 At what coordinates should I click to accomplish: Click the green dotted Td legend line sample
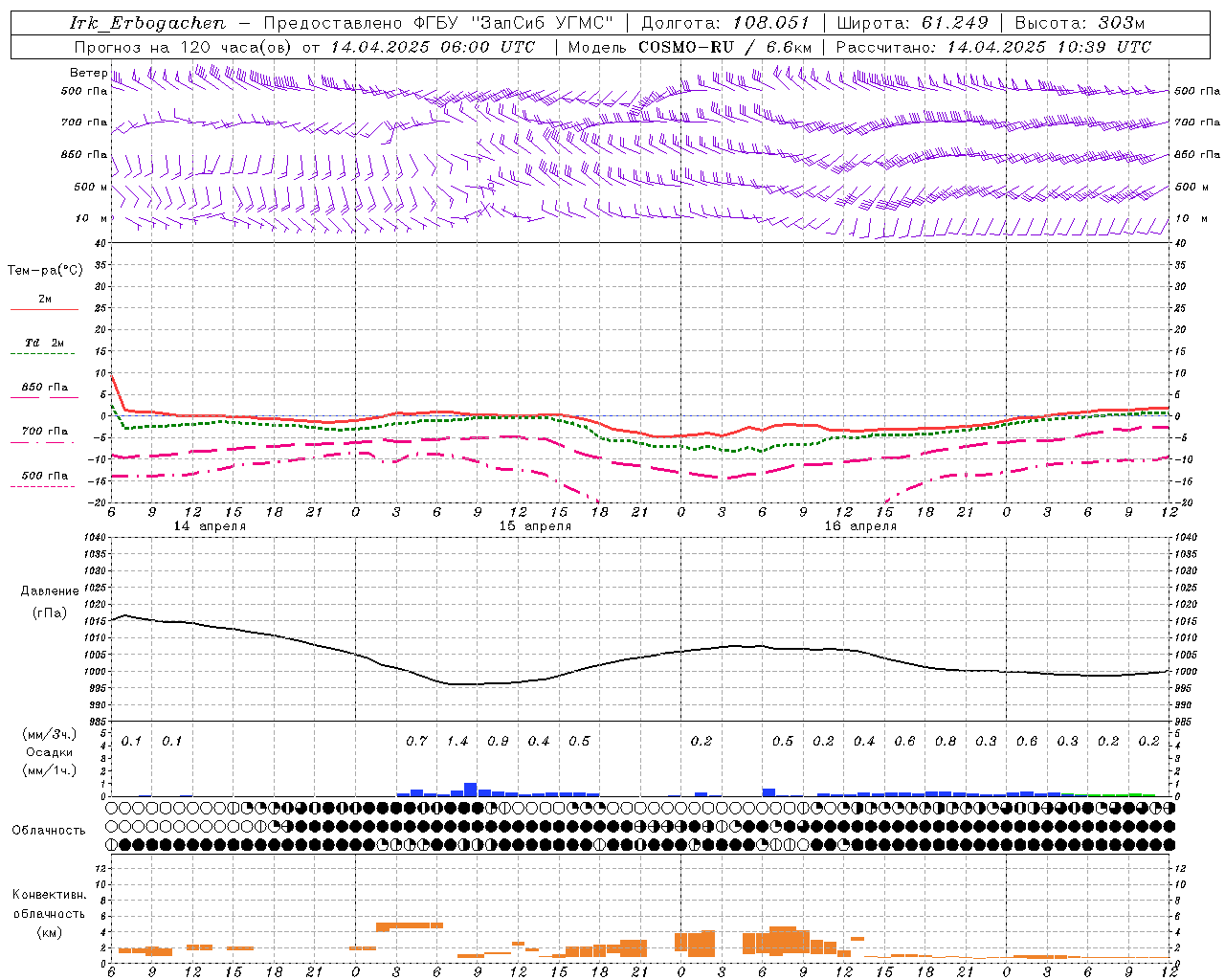coord(42,354)
